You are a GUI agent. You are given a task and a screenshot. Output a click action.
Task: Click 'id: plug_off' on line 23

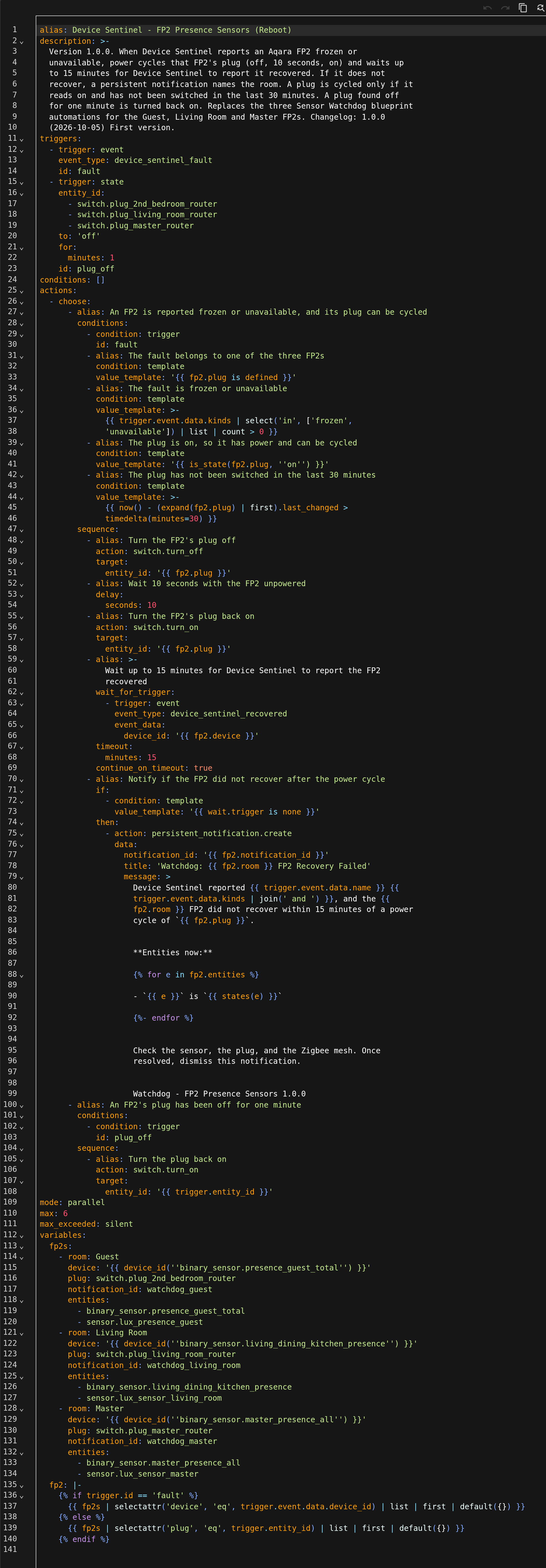coord(86,268)
